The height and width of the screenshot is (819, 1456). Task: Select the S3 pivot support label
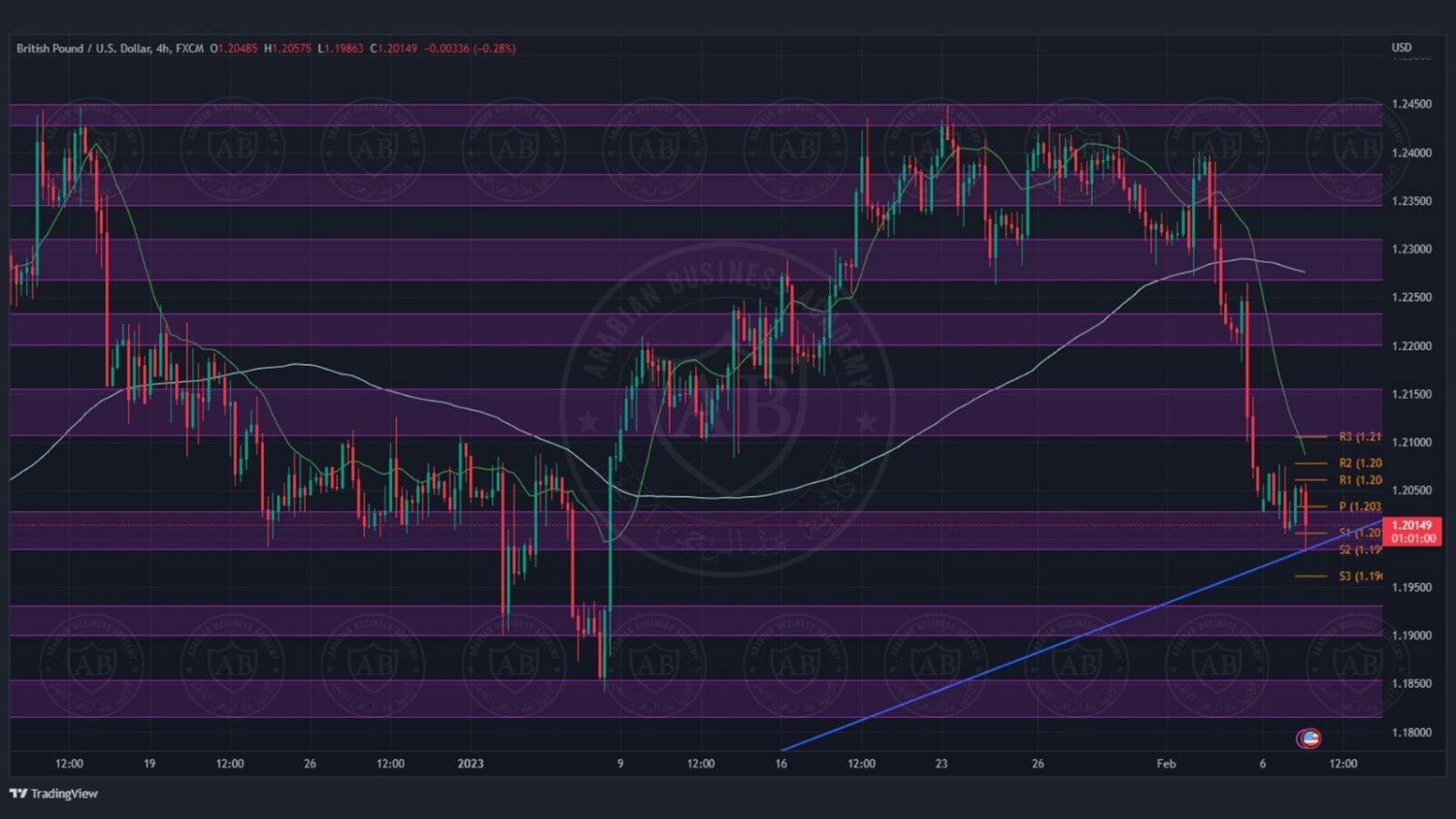(x=1359, y=576)
